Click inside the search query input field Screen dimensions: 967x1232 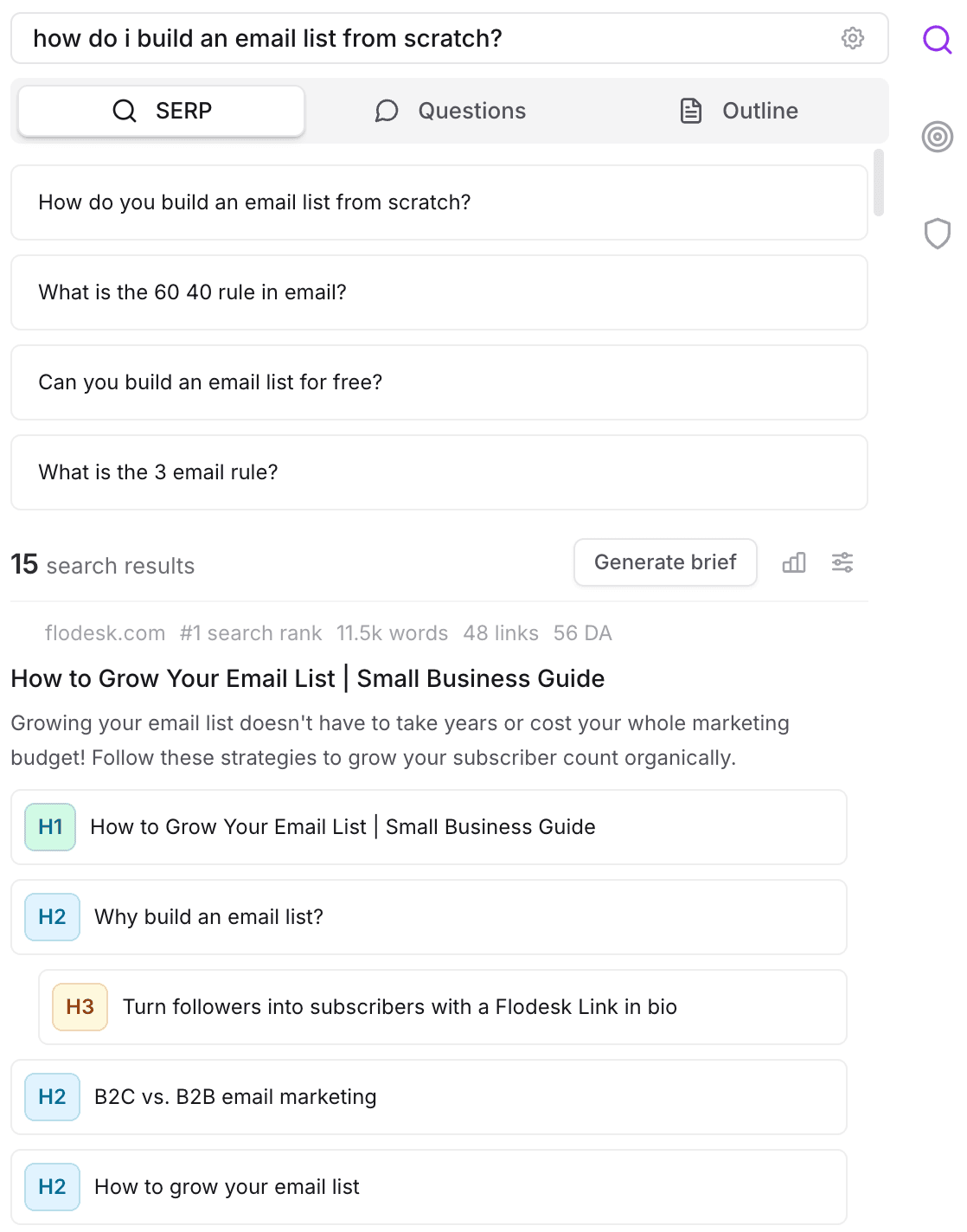(x=346, y=38)
